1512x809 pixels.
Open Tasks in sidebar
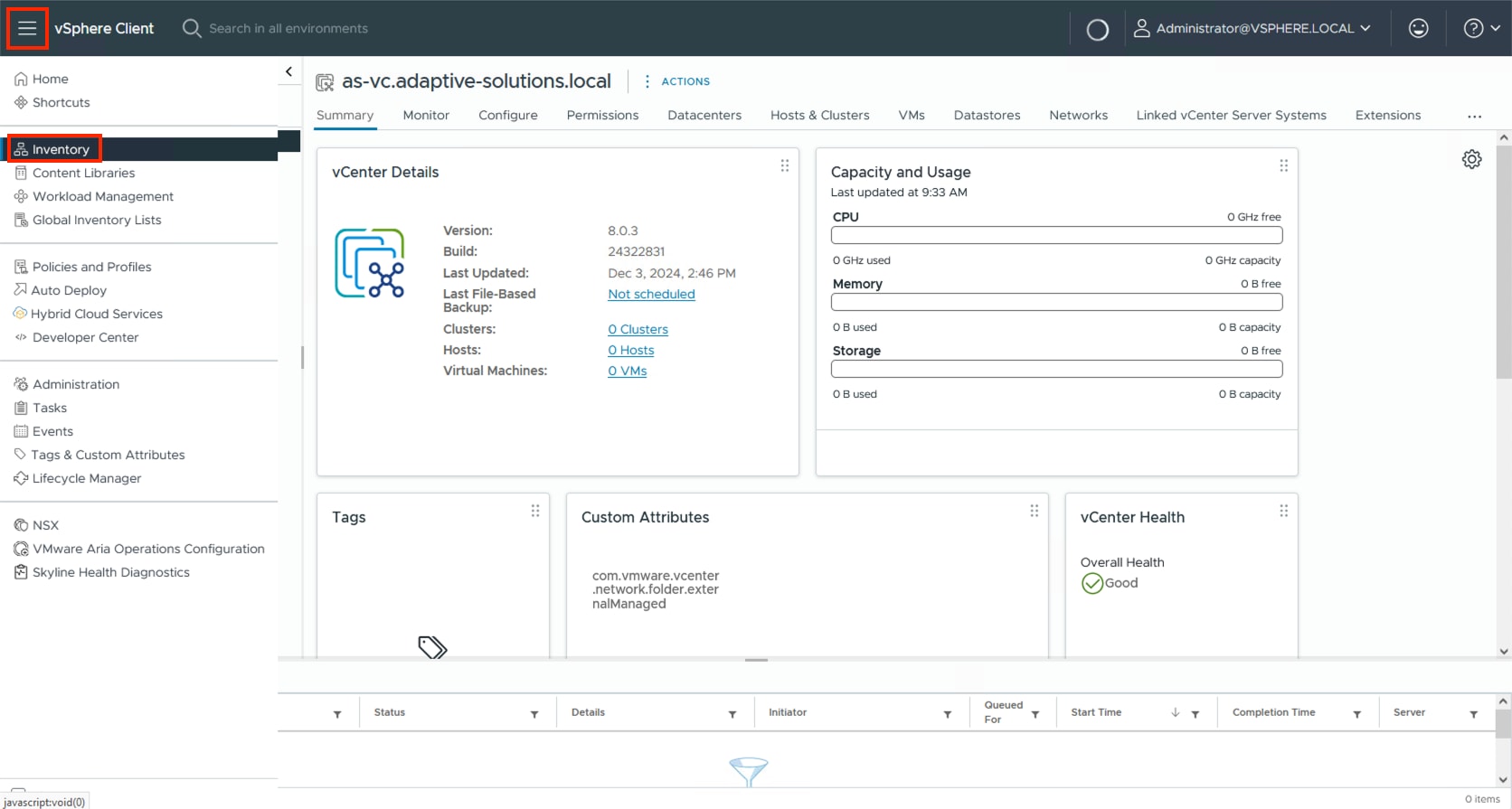(41, 408)
